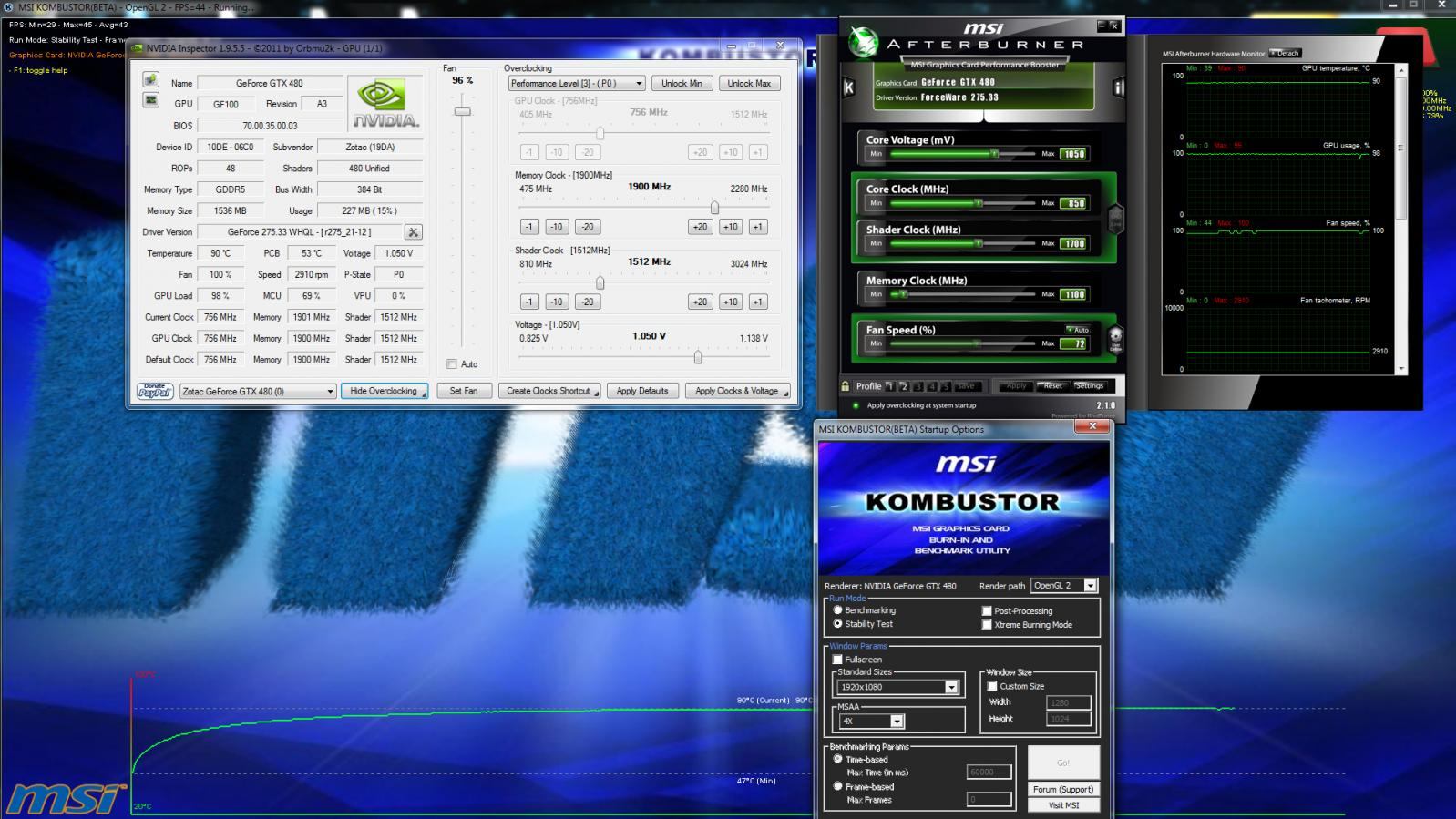Select Afterburner profile slot 4
The width and height of the screenshot is (1456, 819).
click(932, 386)
